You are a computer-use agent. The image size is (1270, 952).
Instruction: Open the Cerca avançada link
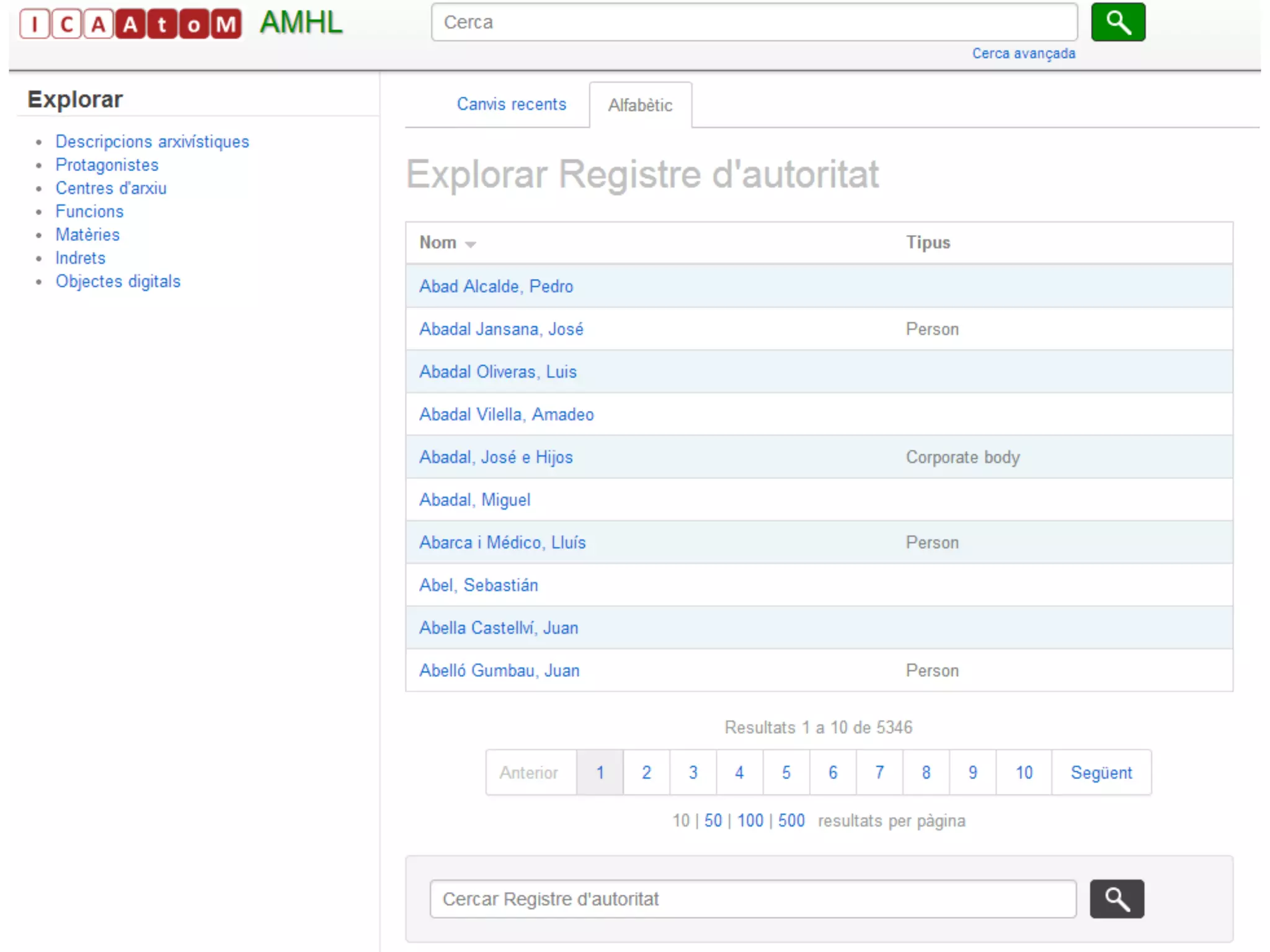(1023, 53)
